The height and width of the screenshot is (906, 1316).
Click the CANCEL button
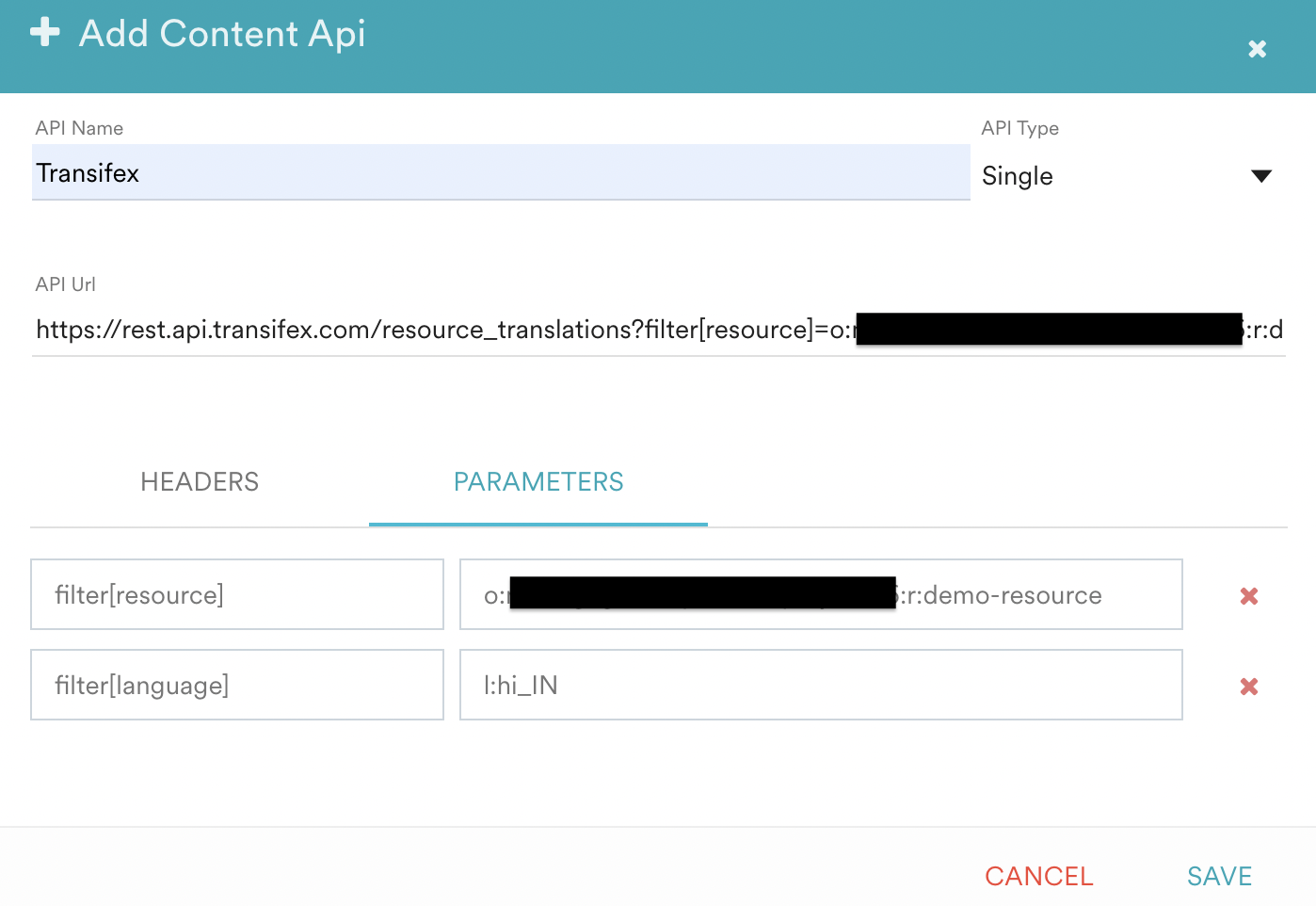tap(1039, 876)
